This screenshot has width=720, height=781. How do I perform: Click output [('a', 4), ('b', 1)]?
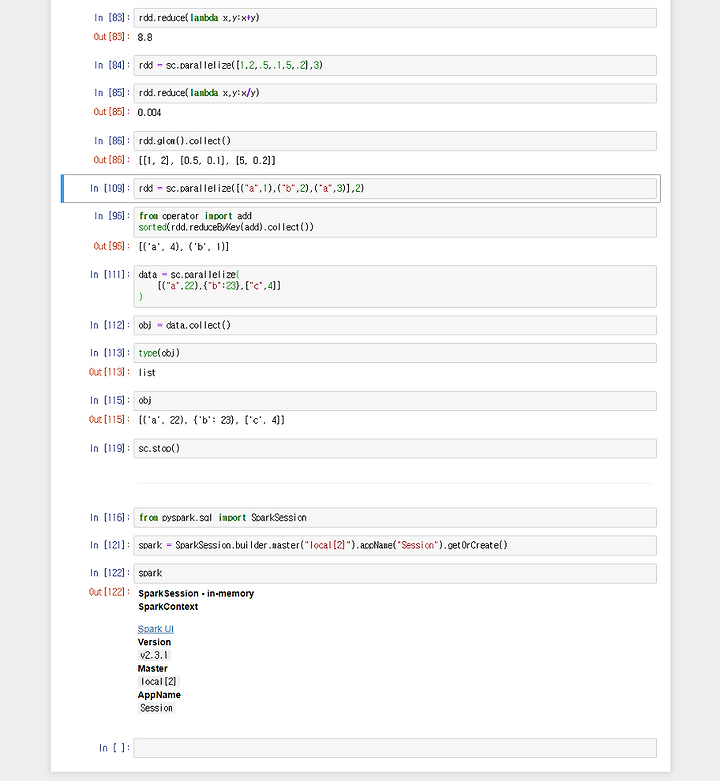point(184,247)
